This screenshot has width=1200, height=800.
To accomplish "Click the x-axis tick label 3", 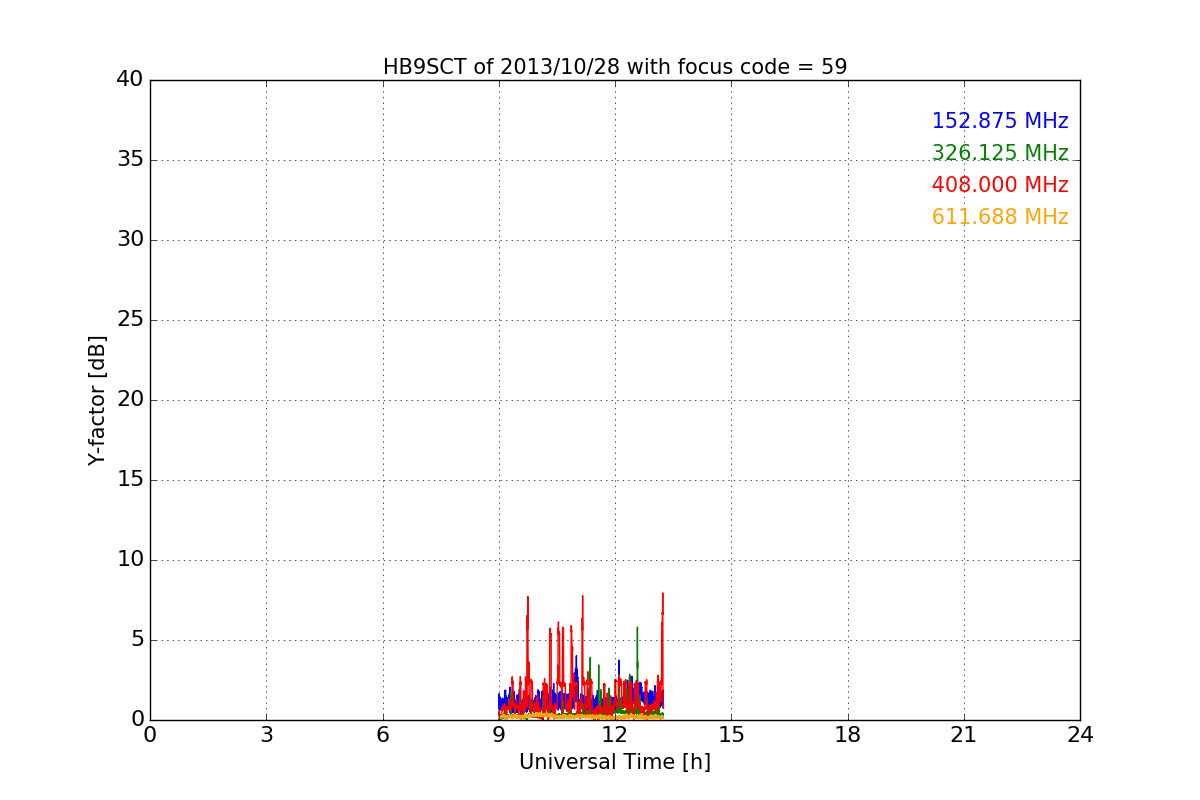I will (x=266, y=735).
